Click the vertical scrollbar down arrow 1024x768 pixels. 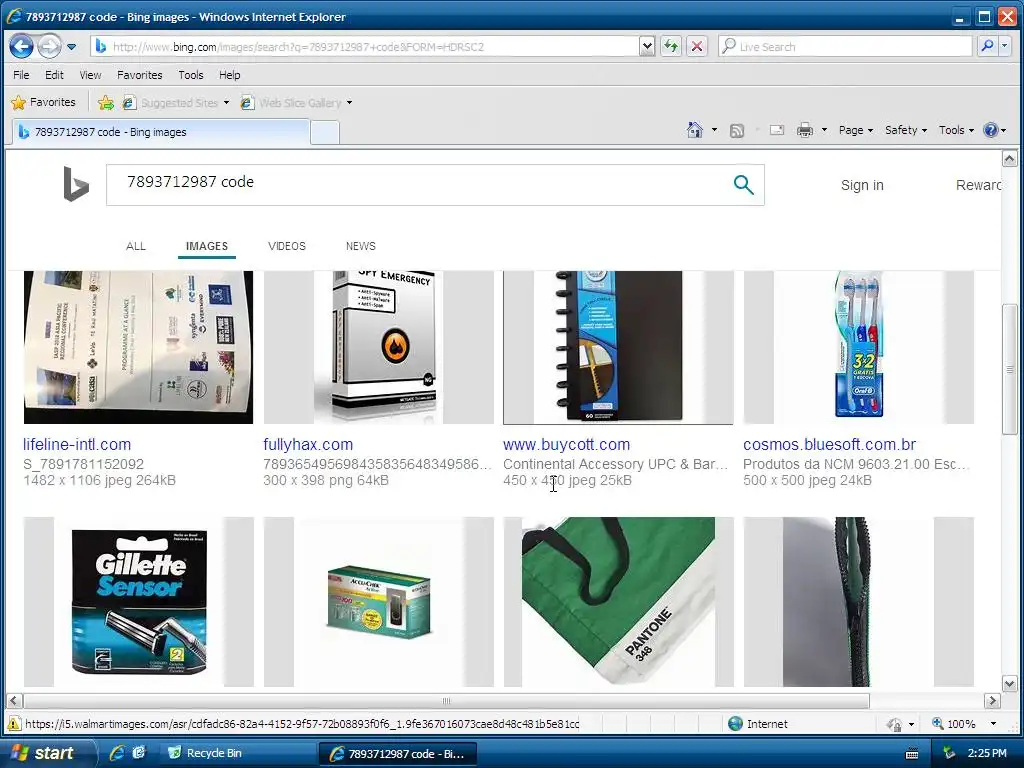(1009, 684)
